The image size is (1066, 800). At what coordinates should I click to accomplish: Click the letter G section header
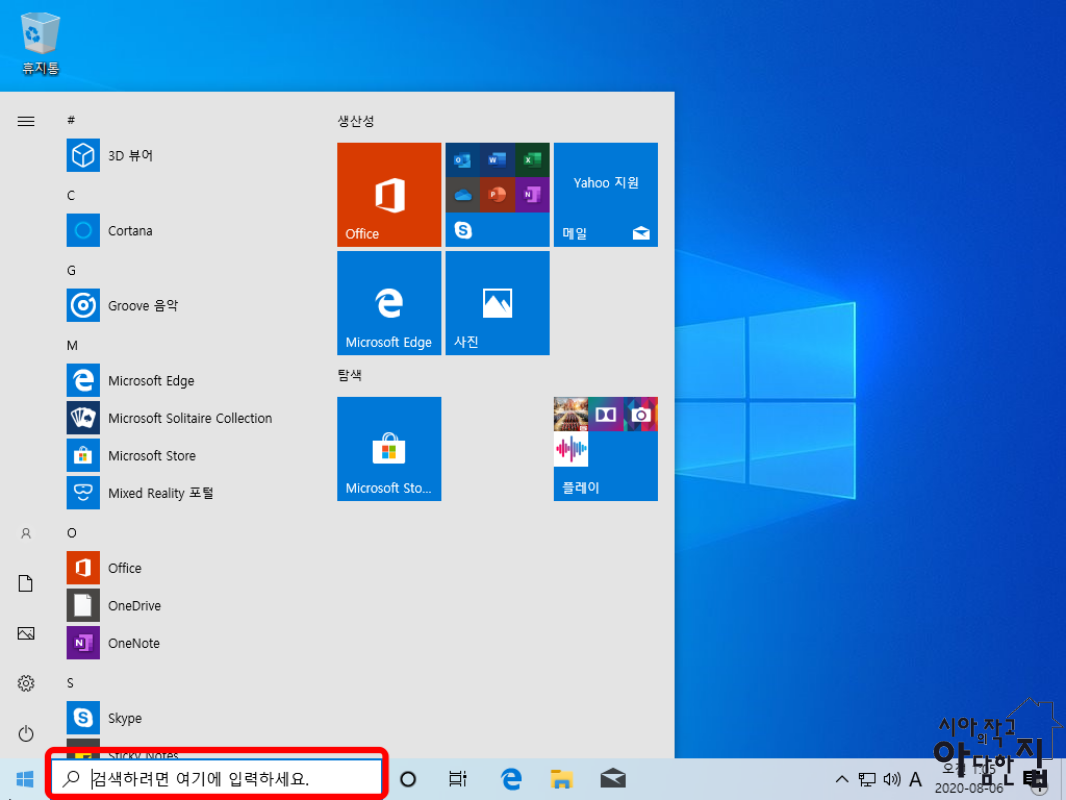[x=71, y=271]
